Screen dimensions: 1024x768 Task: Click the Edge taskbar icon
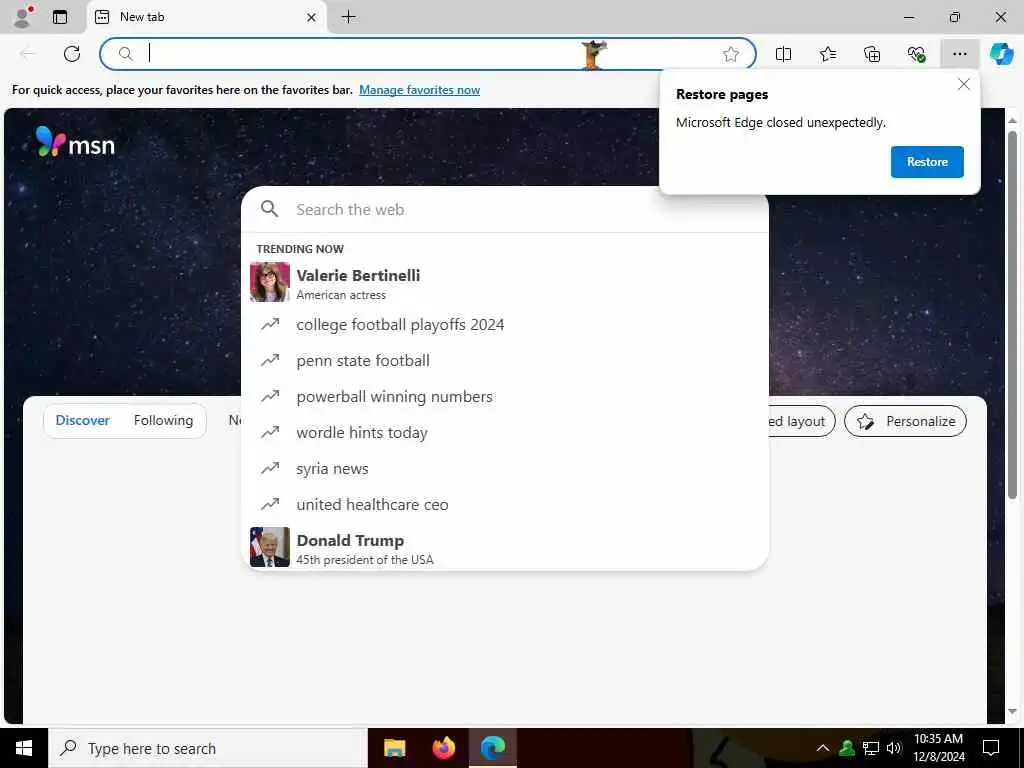(493, 748)
